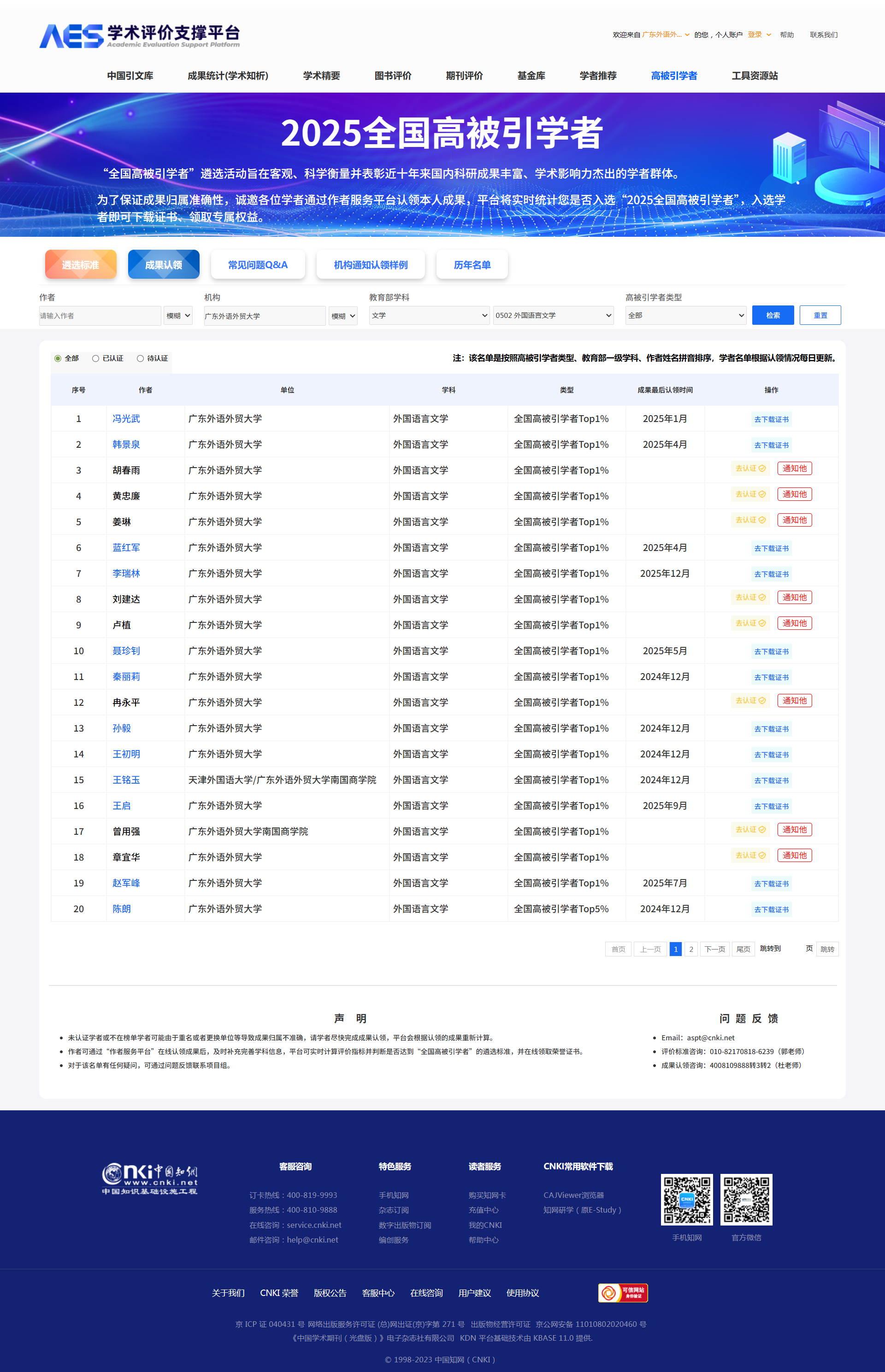Click the 手机知网 QR code image
This screenshot has height=1372, width=885.
tap(686, 1199)
